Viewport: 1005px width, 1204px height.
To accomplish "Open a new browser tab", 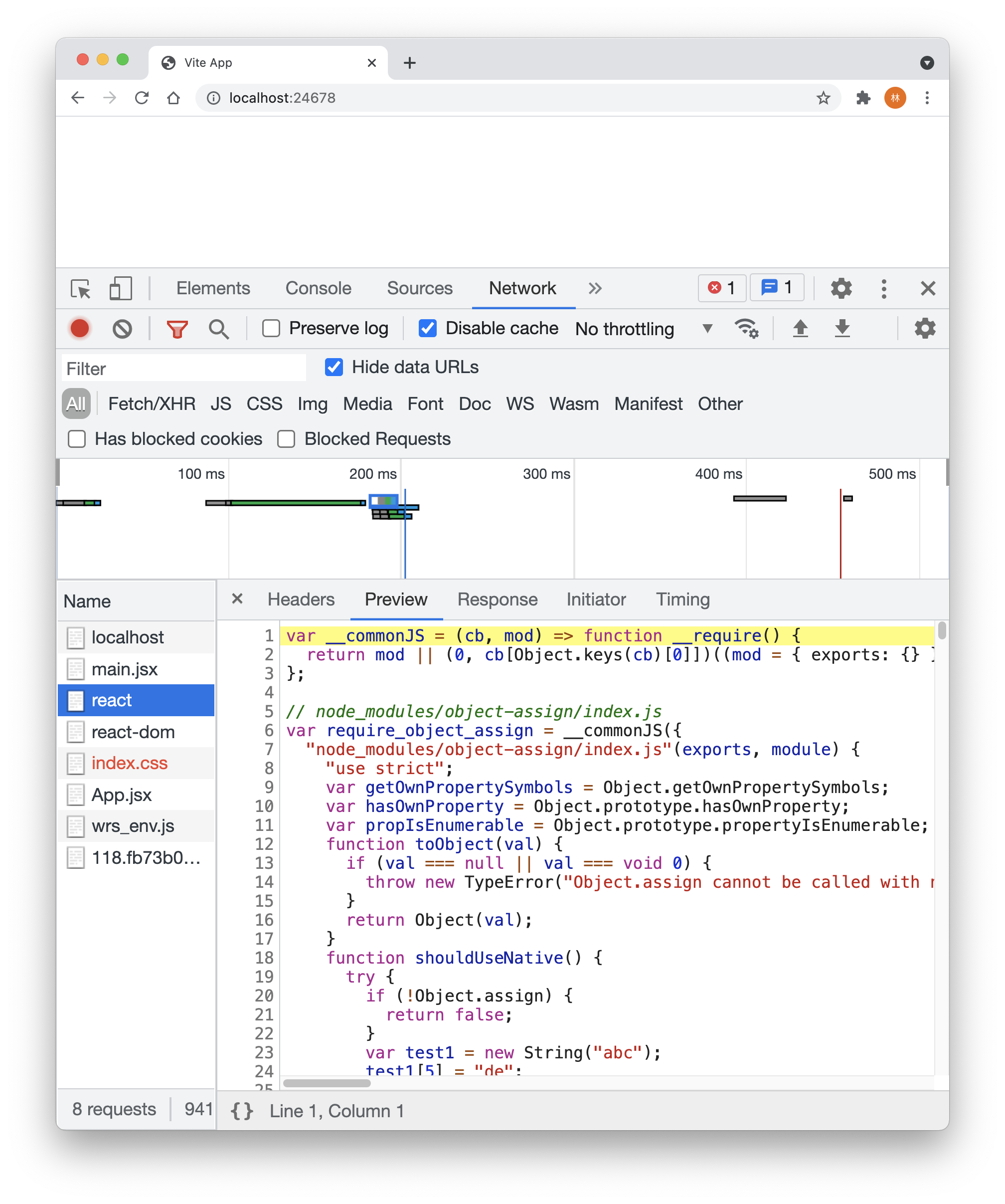I will (409, 62).
